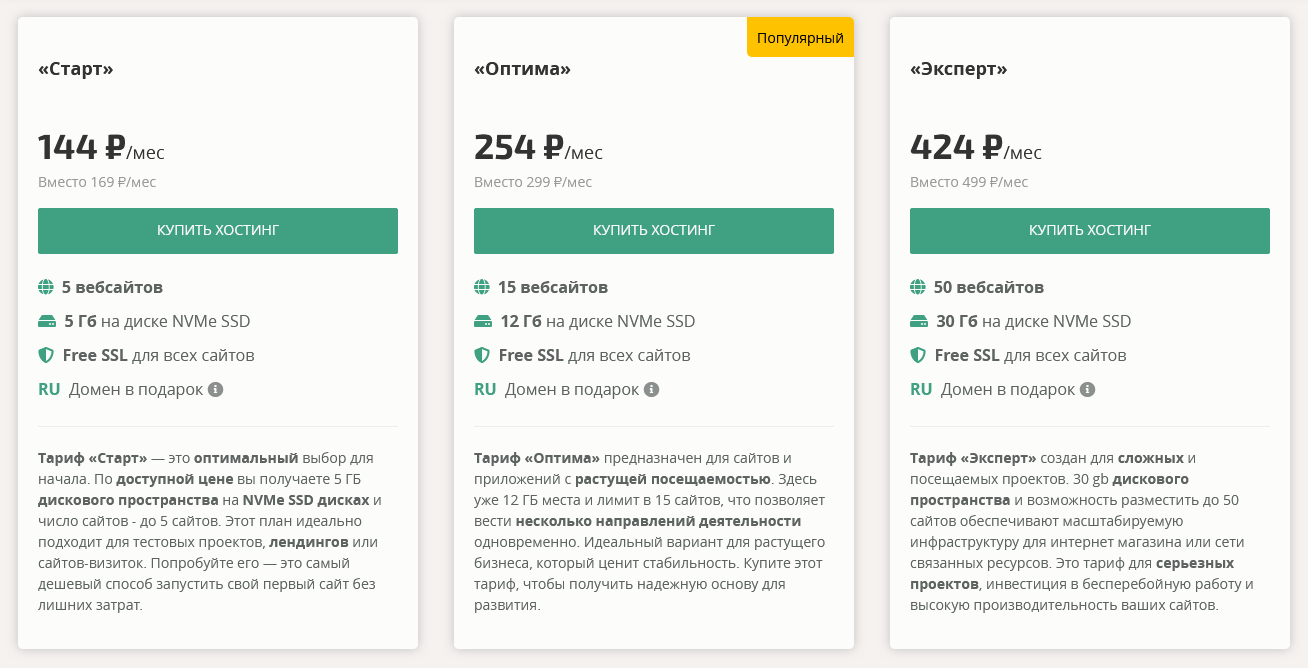Click 'Free SSL для всех сайтов' in «Оптима»

click(594, 356)
